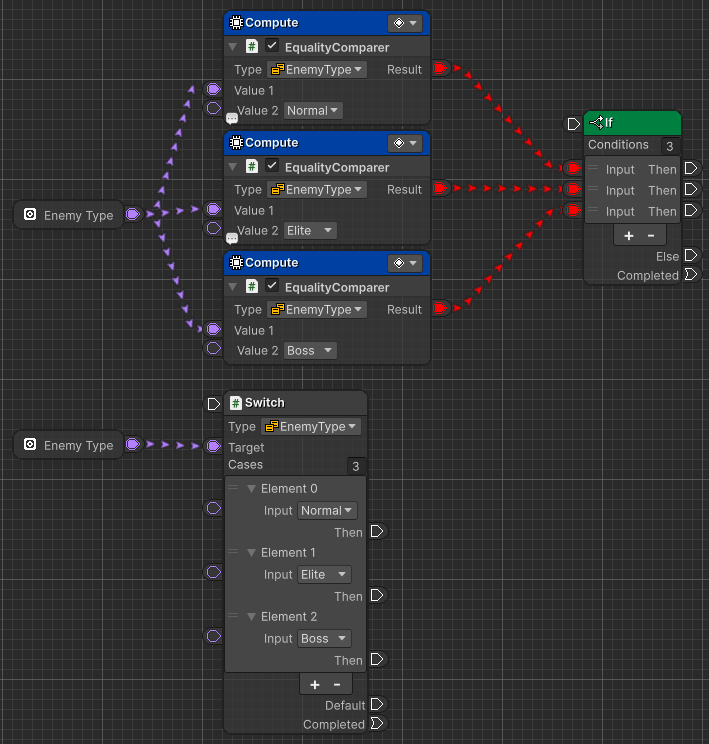Open Element 1 Input Elite dropdown

[325, 575]
